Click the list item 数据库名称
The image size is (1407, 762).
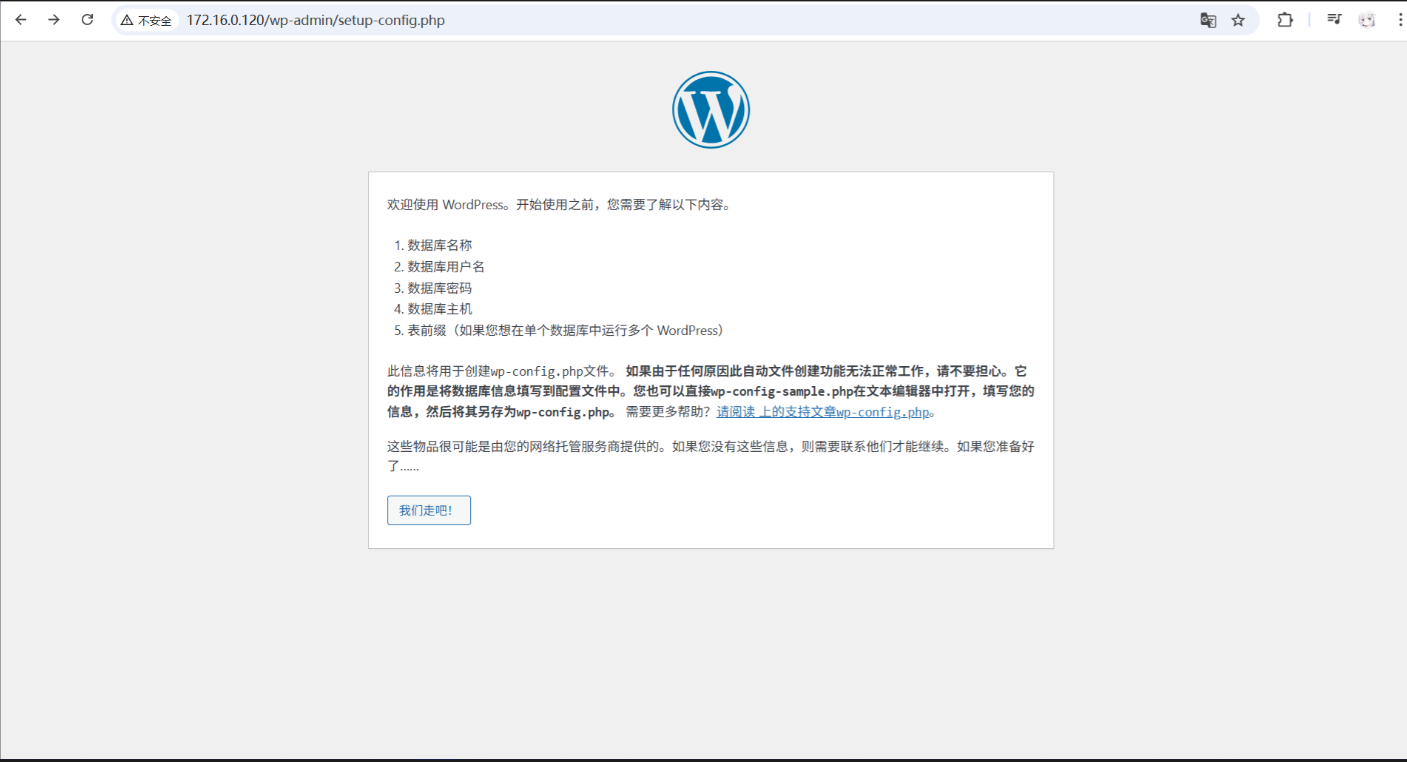pyautogui.click(x=440, y=245)
